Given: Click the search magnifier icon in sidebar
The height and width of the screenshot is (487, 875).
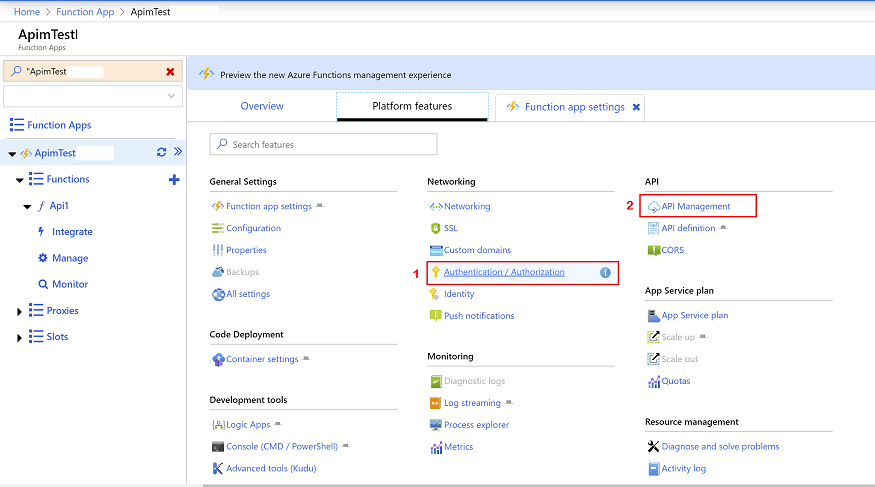Looking at the screenshot, I should pyautogui.click(x=17, y=71).
